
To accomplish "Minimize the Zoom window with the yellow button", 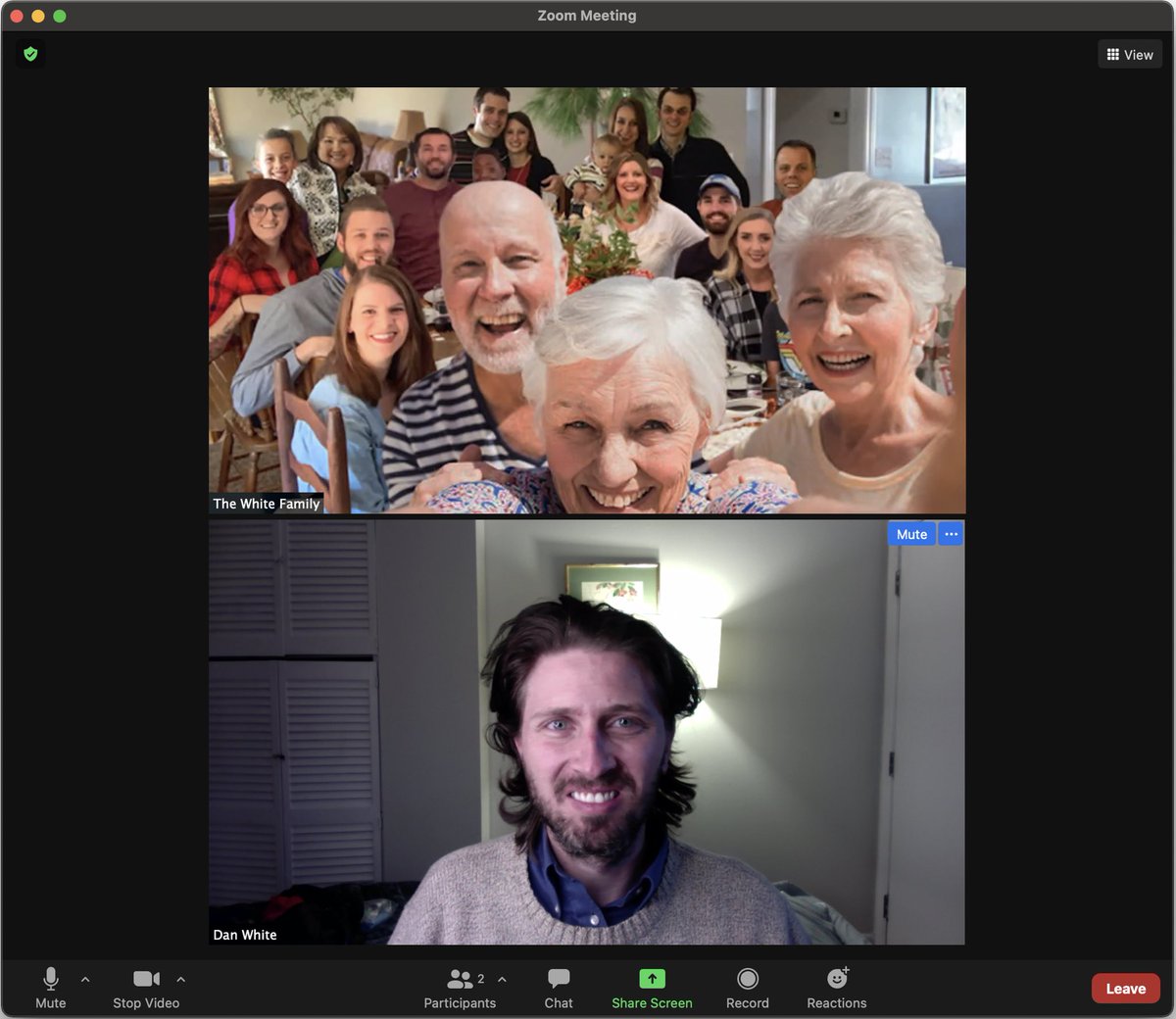I will (x=38, y=16).
